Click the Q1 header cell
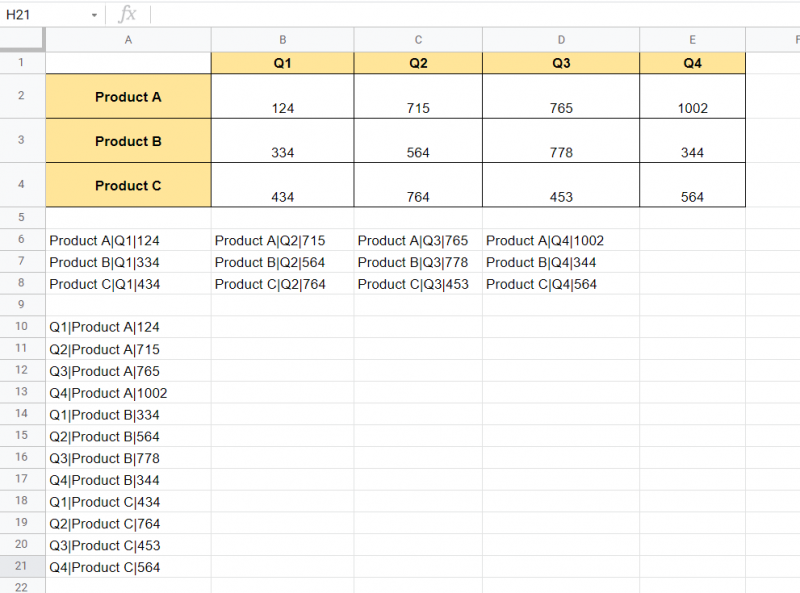This screenshot has height=593, width=800. [282, 61]
